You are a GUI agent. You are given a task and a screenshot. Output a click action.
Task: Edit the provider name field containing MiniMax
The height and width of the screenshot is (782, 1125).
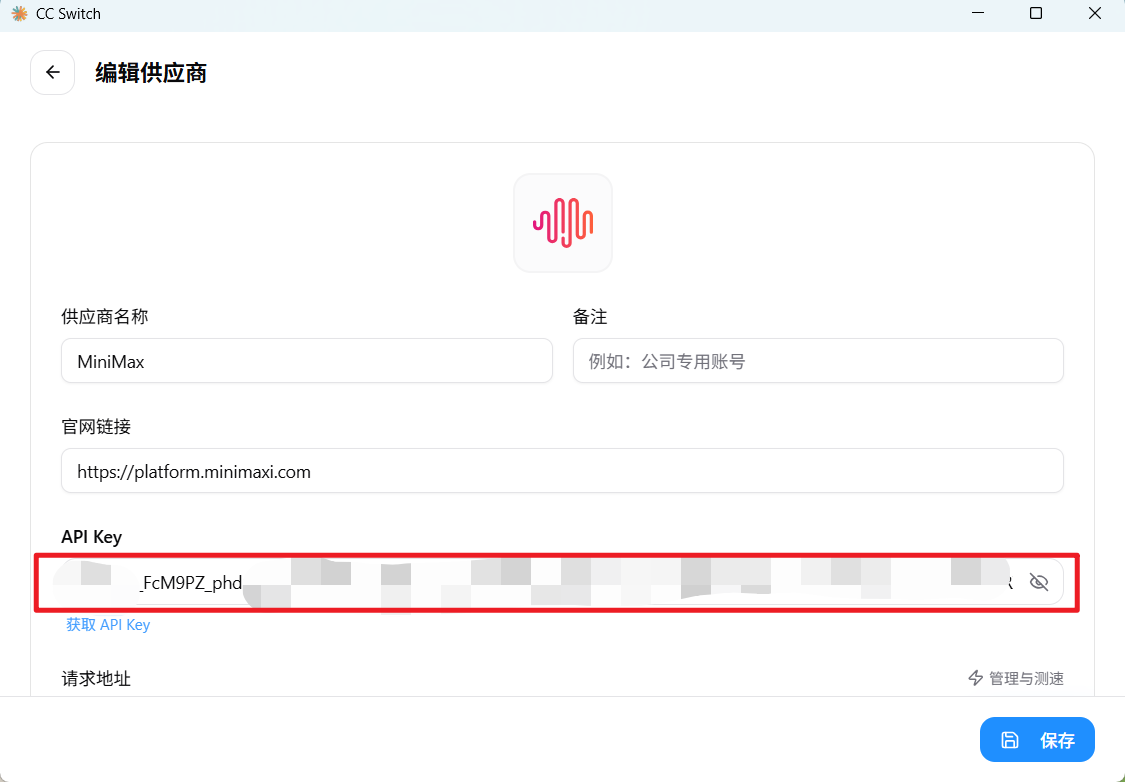306,361
